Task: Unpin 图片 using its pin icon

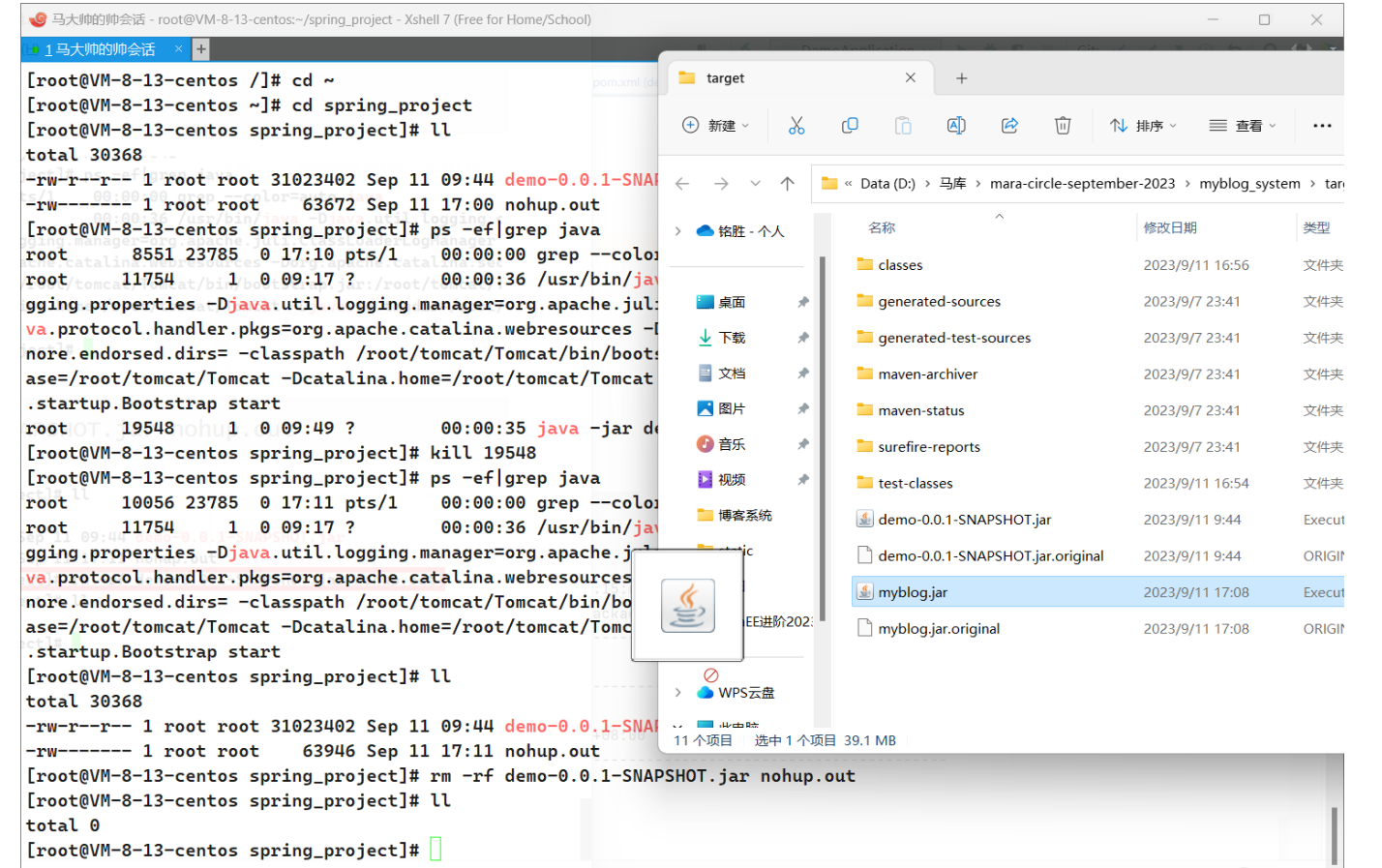Action: [x=802, y=408]
